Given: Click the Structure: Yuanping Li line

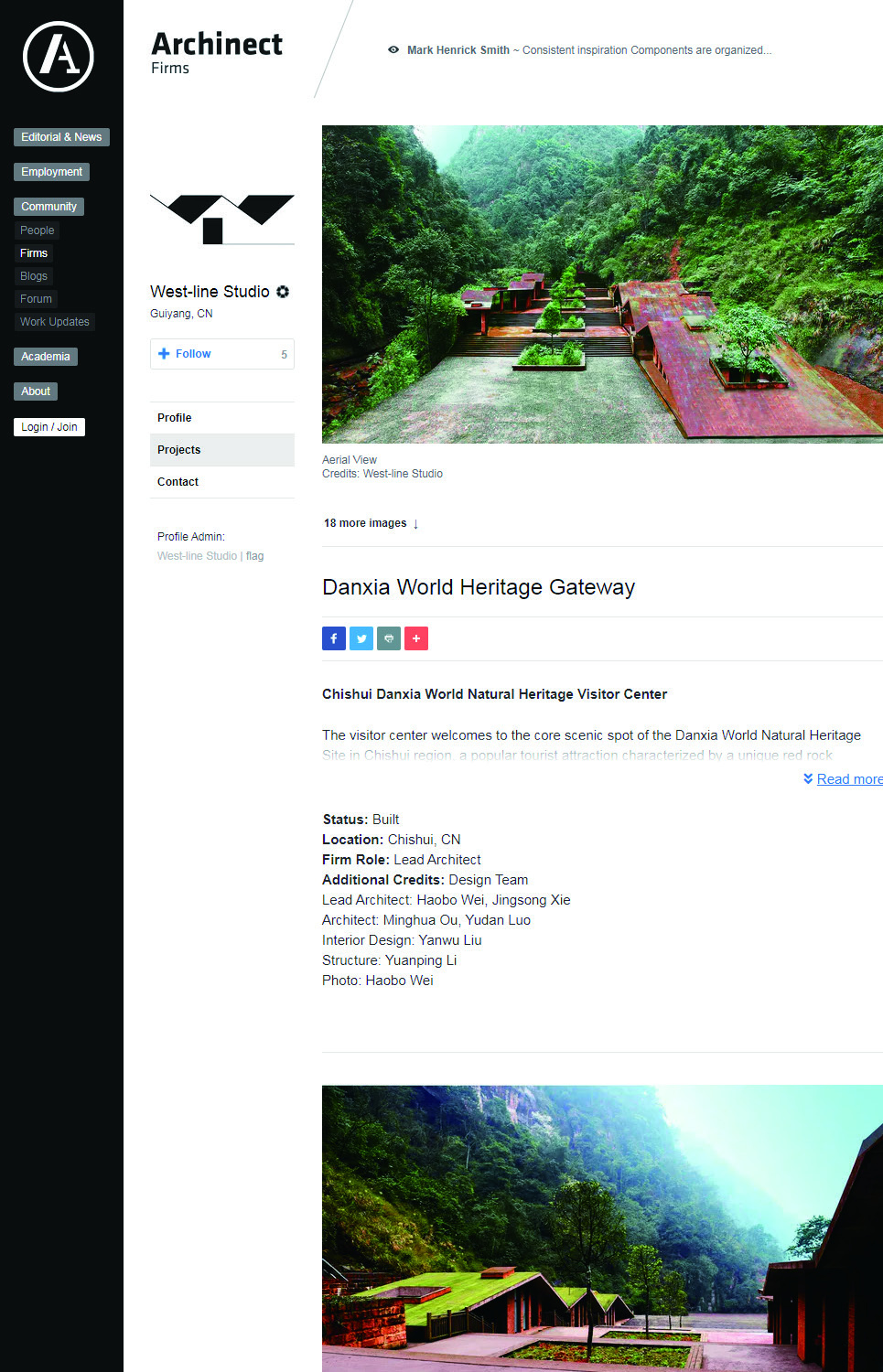Looking at the screenshot, I should [x=390, y=960].
